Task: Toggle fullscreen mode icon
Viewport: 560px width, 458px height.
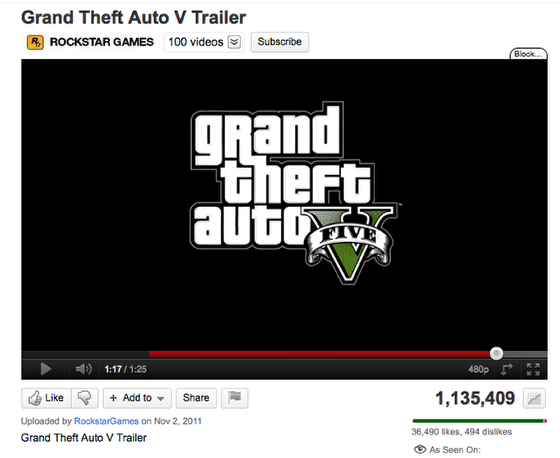Action: [x=533, y=369]
